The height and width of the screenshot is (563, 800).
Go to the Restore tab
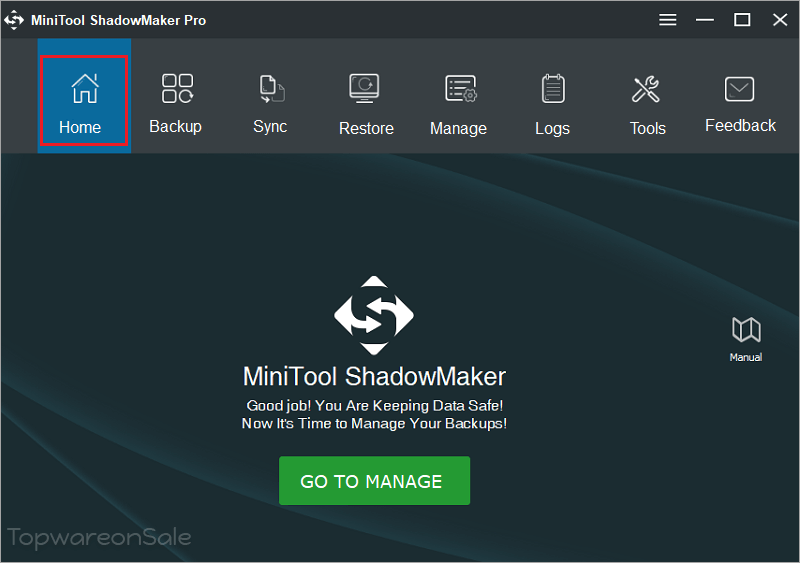point(366,105)
